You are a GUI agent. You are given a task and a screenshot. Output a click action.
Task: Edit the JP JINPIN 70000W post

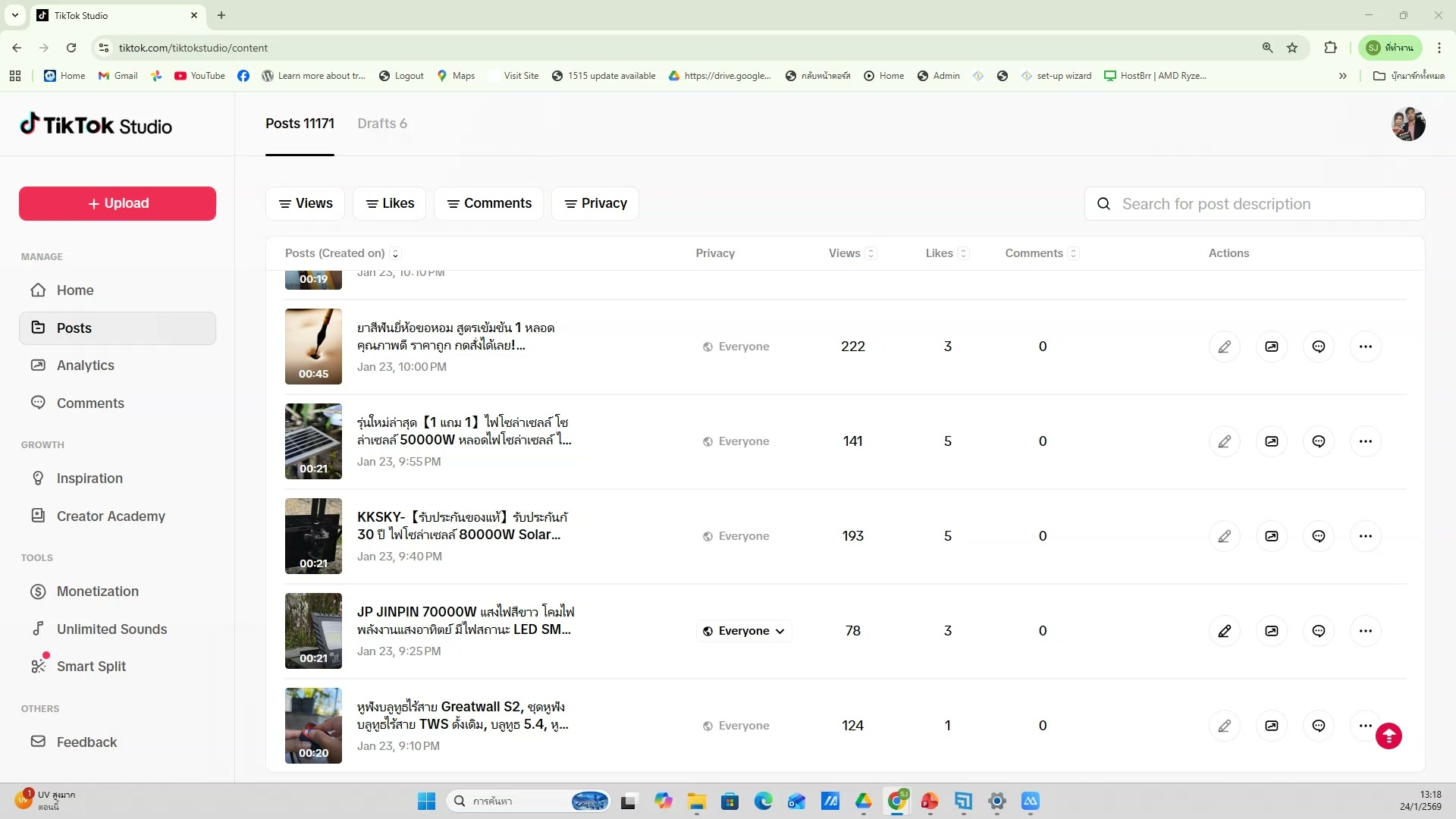click(1225, 630)
